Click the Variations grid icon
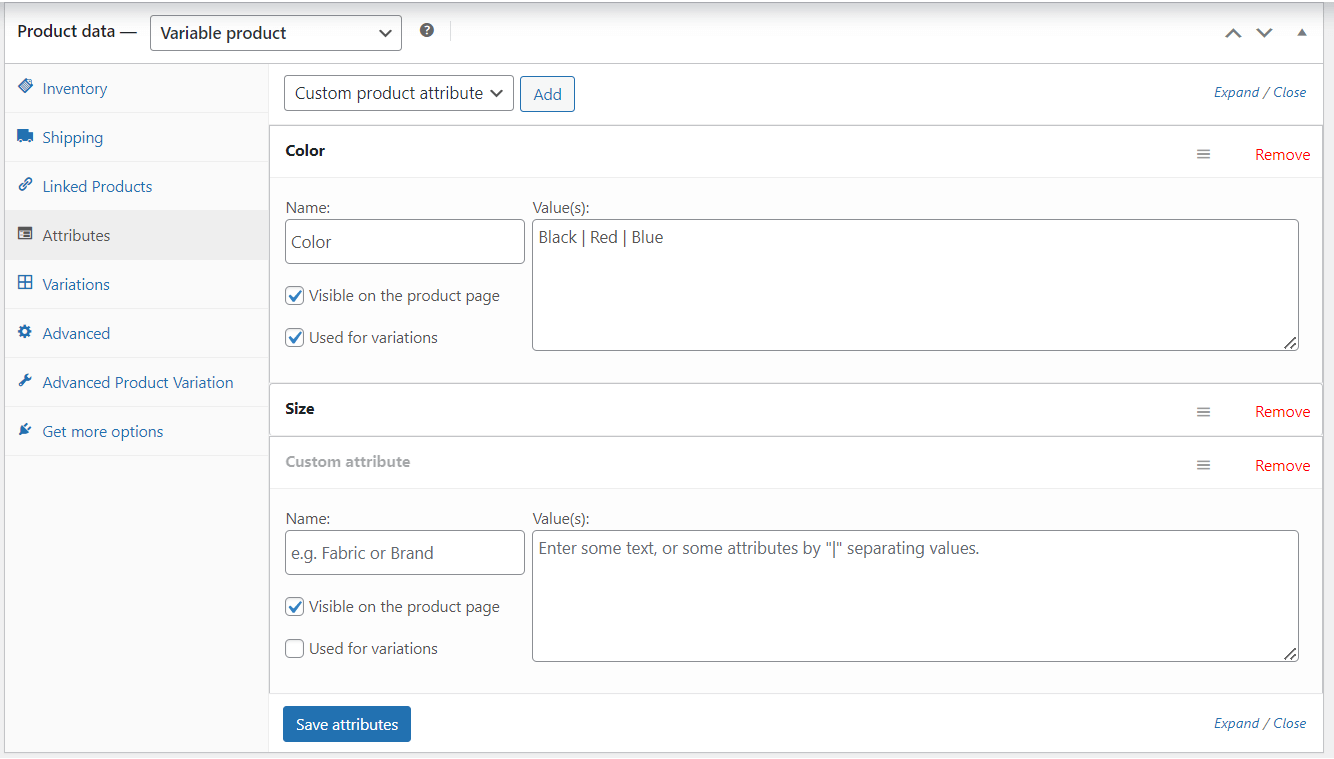Image resolution: width=1334 pixels, height=759 pixels. 25,284
